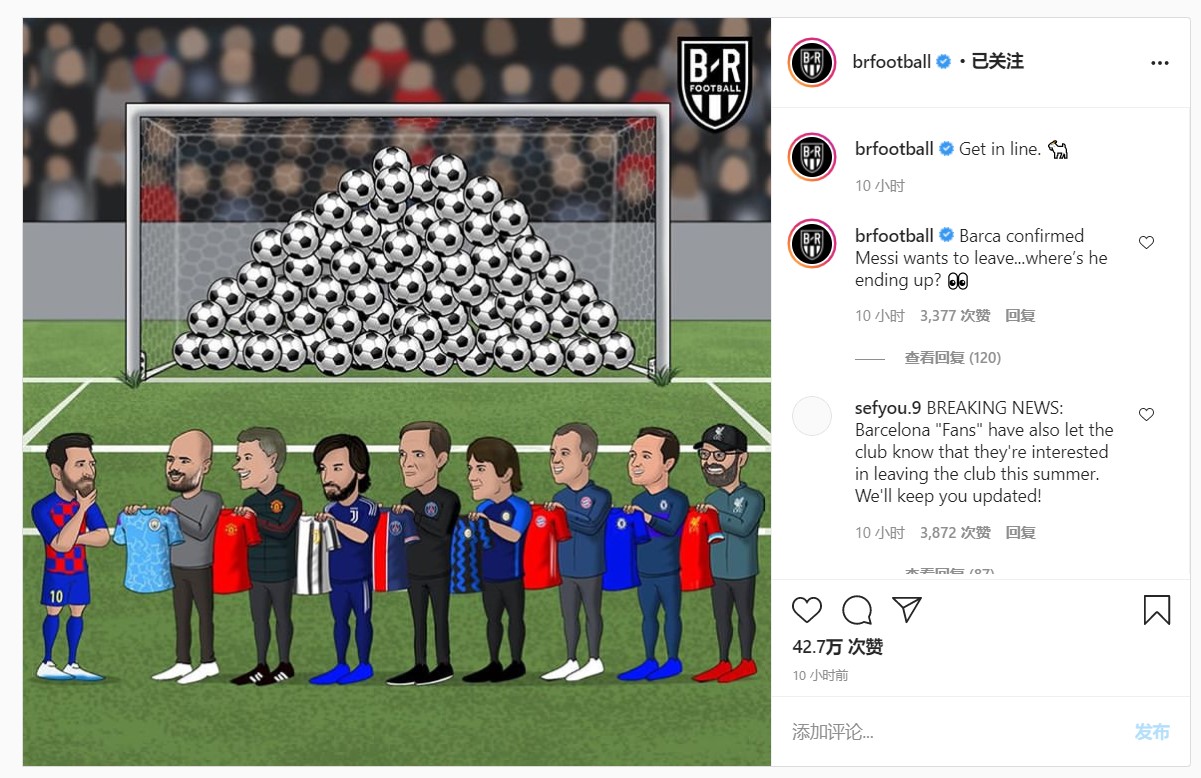Open the 已关注 following options
The height and width of the screenshot is (778, 1201).
[997, 62]
